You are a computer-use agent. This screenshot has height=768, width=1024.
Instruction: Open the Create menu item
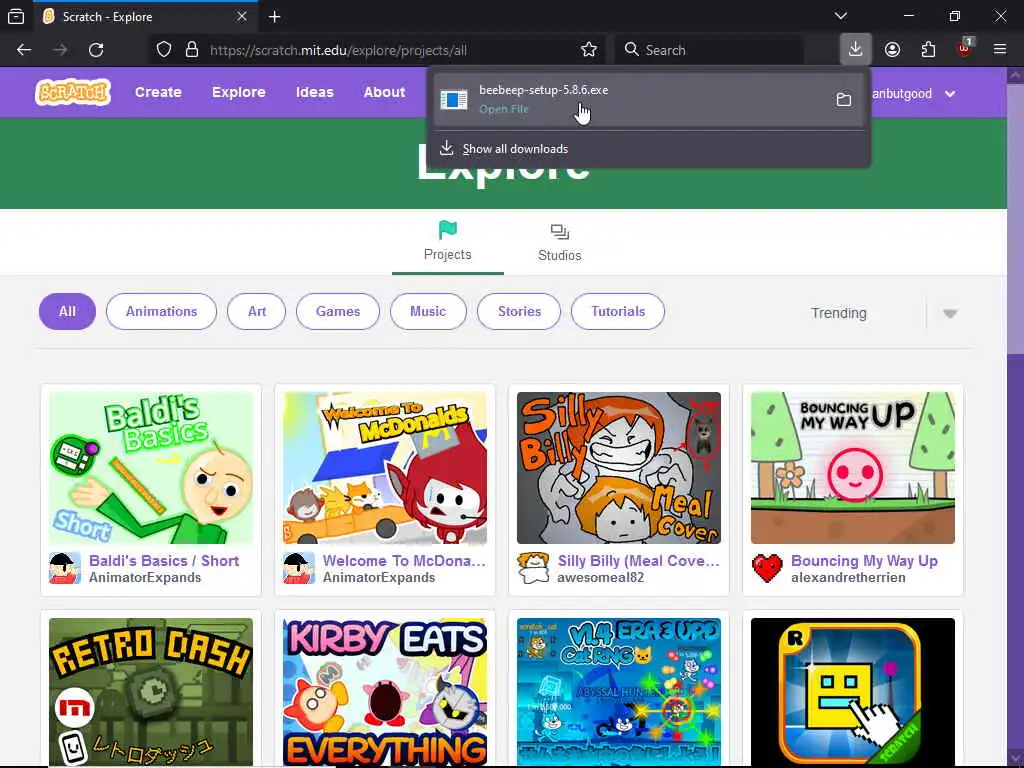click(158, 92)
